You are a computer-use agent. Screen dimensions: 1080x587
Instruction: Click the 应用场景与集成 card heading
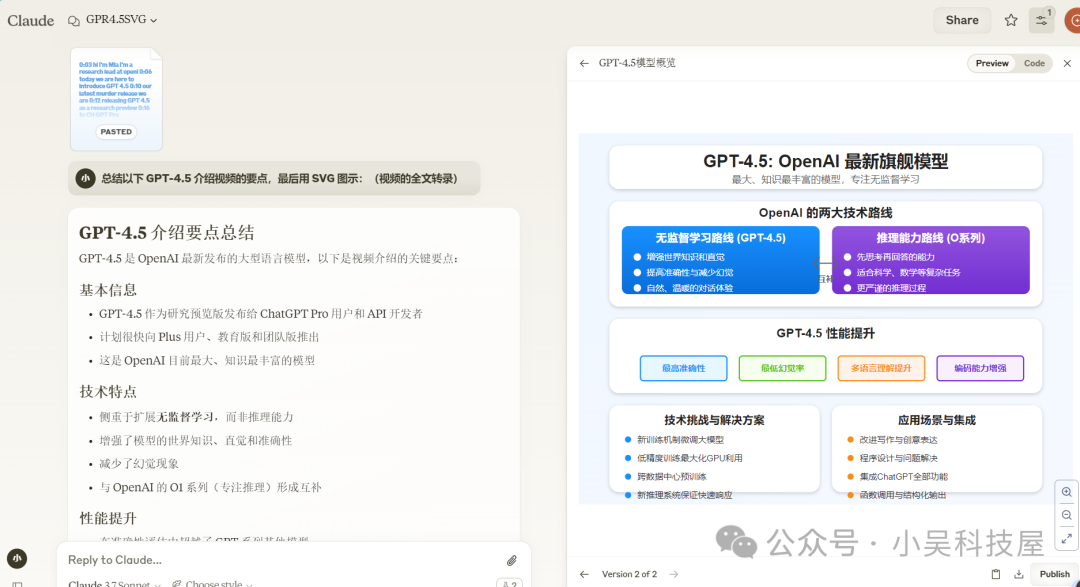tap(937, 420)
